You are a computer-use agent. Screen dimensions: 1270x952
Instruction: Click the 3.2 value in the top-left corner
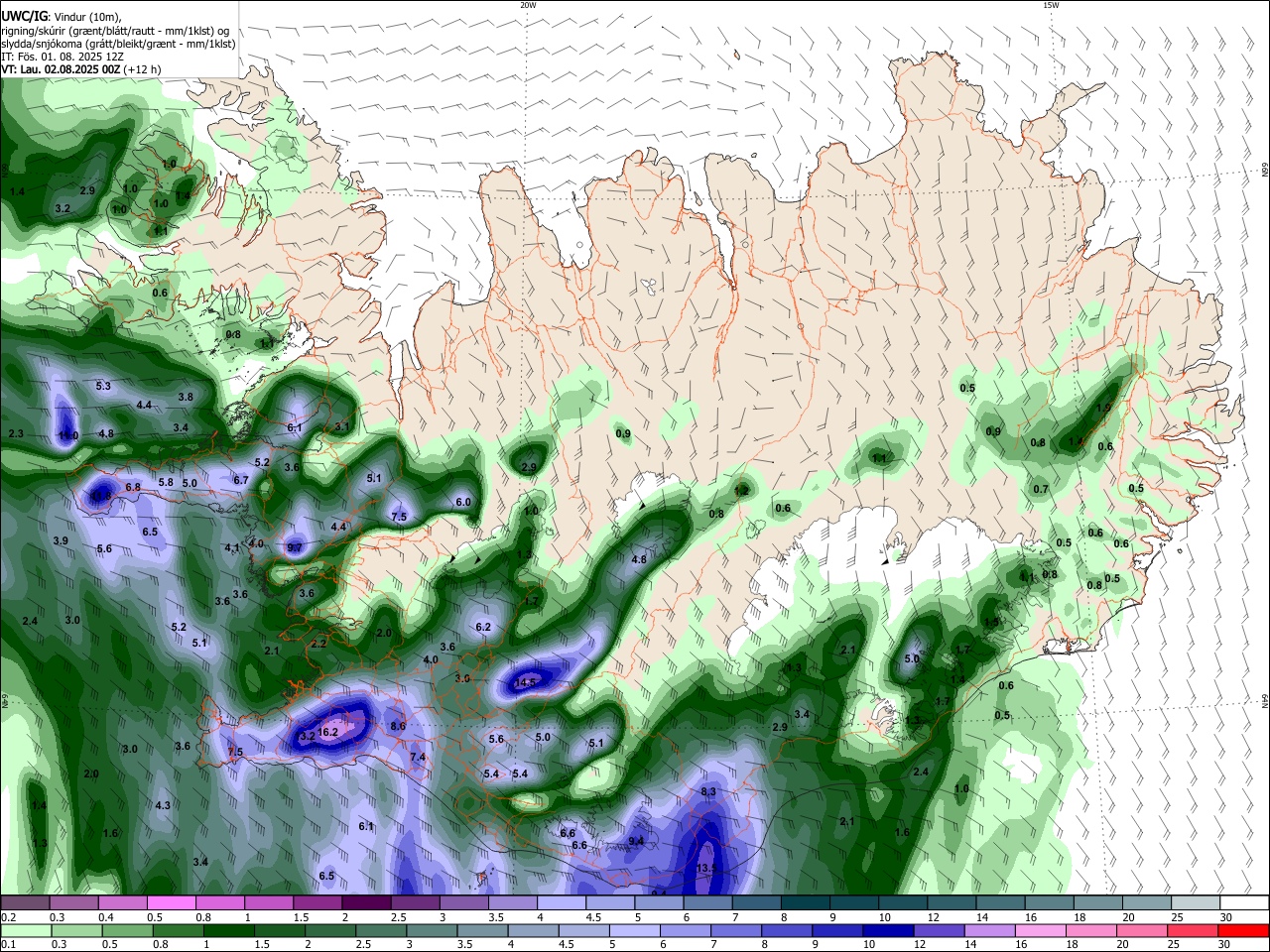pyautogui.click(x=63, y=208)
